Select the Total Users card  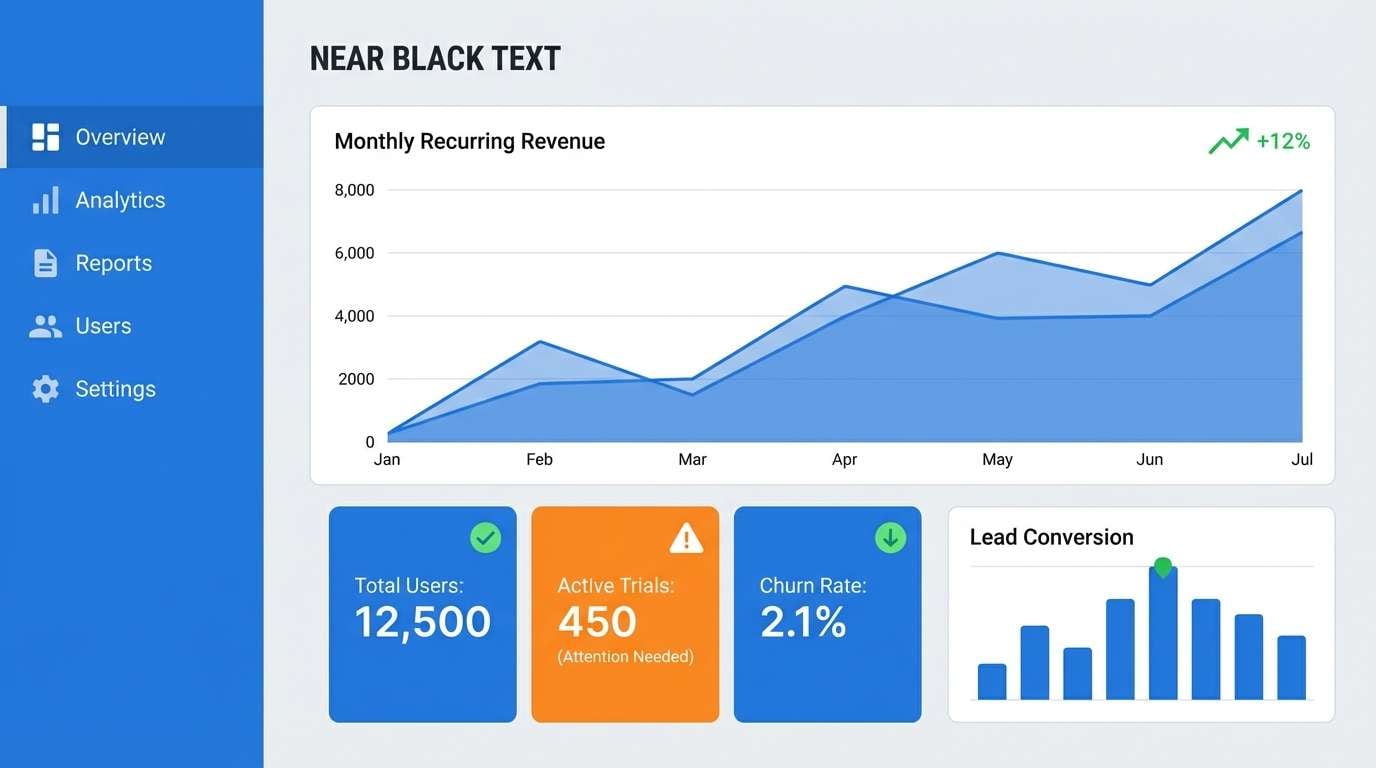(422, 614)
